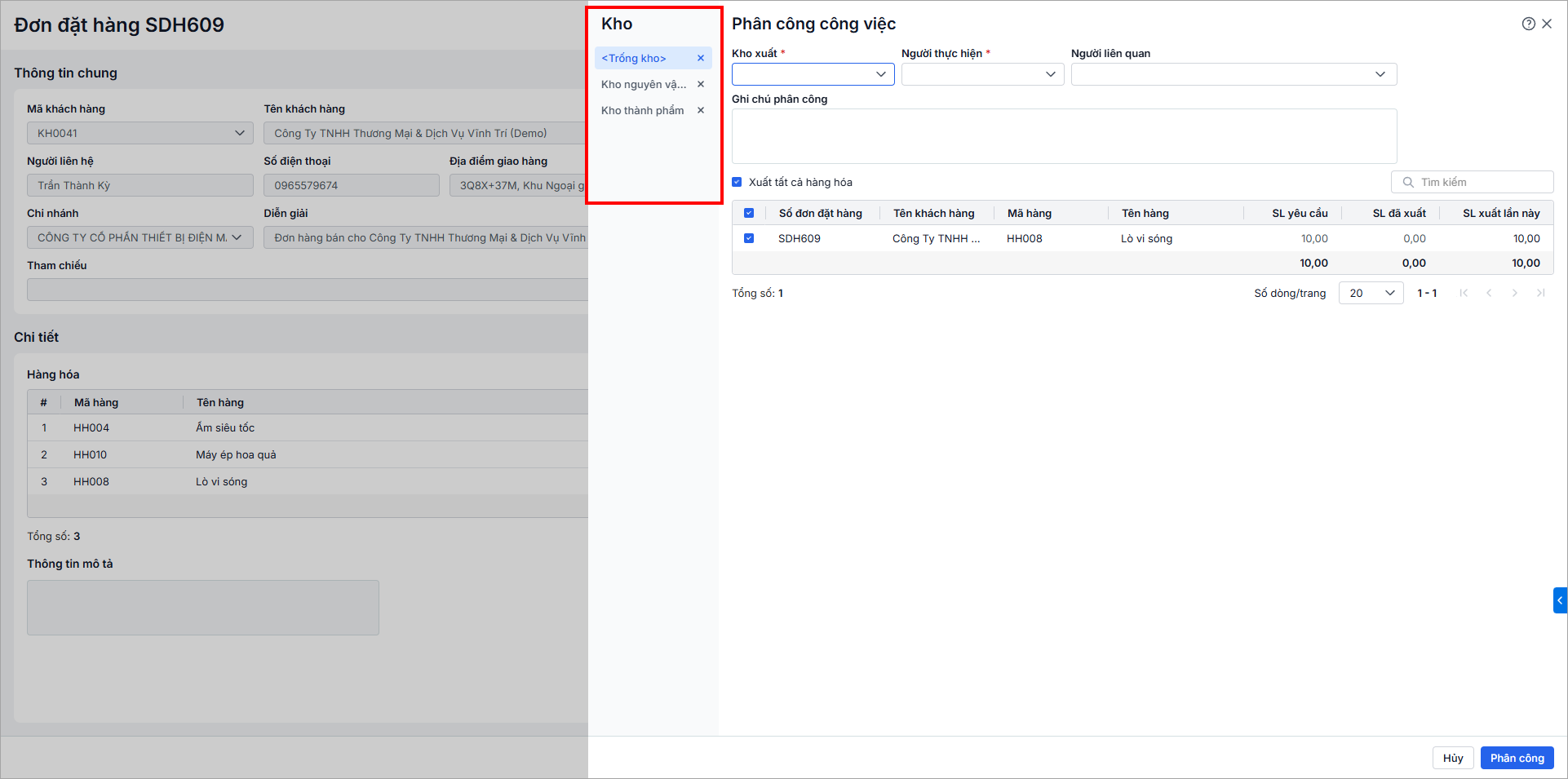Close the Phân công công việc dialog
The image size is (1568, 779).
click(1547, 24)
